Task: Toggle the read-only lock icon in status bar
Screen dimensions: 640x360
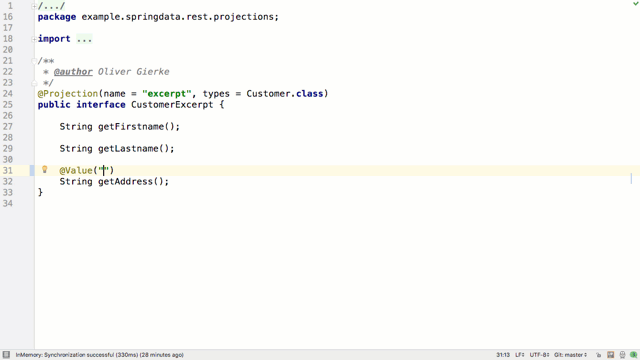Action: 598,355
